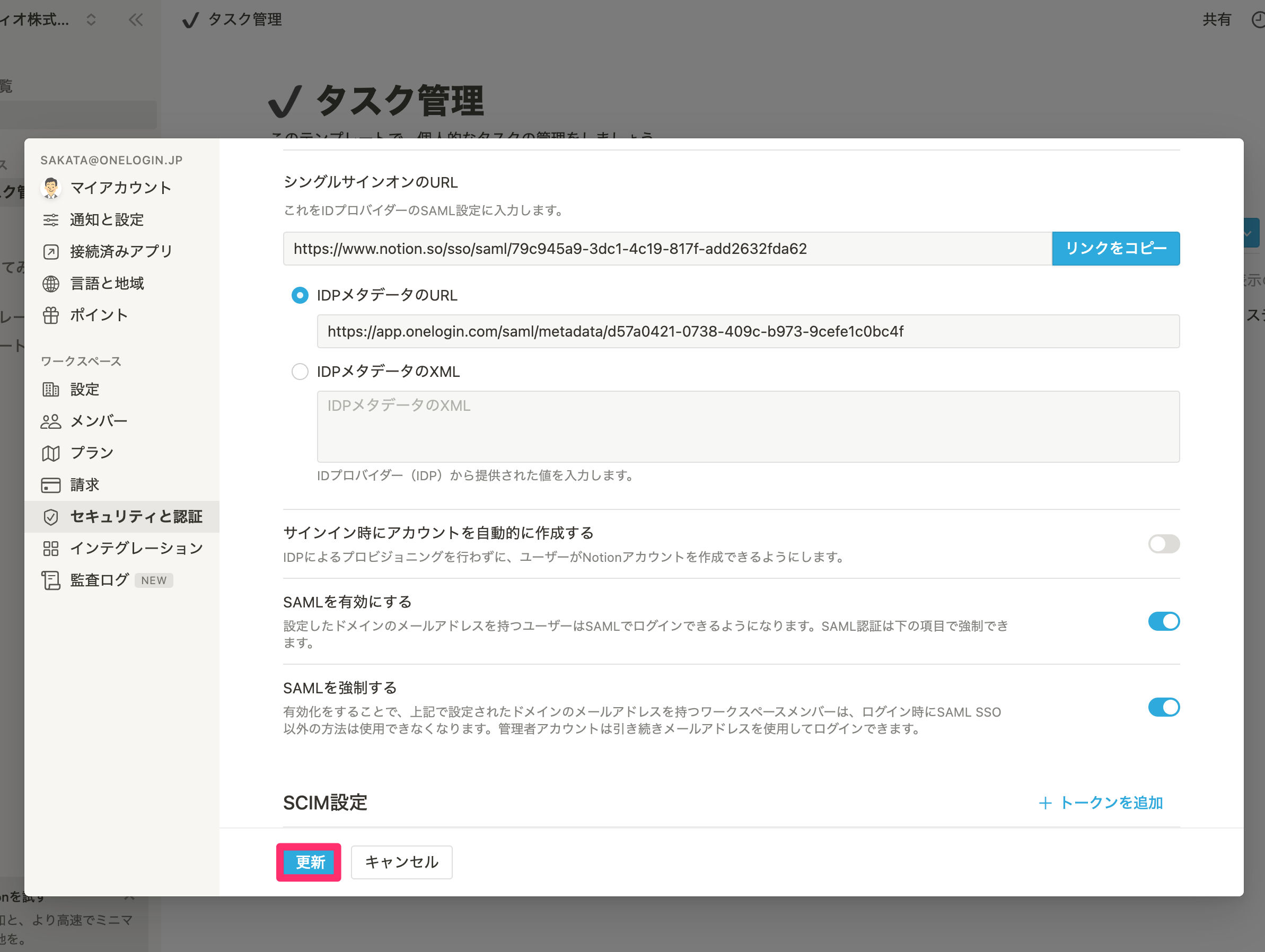
Task: Click the checkmark icon in the page breadcrumb
Action: coord(190,20)
